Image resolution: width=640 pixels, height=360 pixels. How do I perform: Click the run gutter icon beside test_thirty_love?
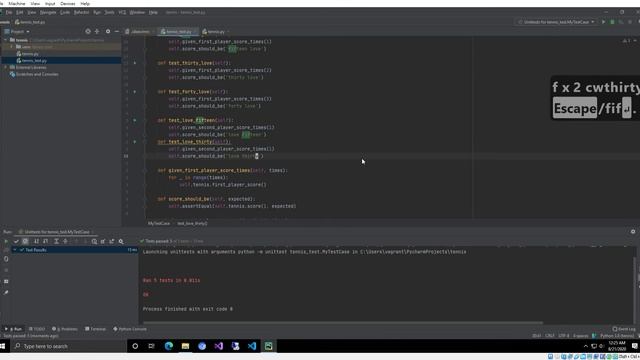tap(135, 63)
